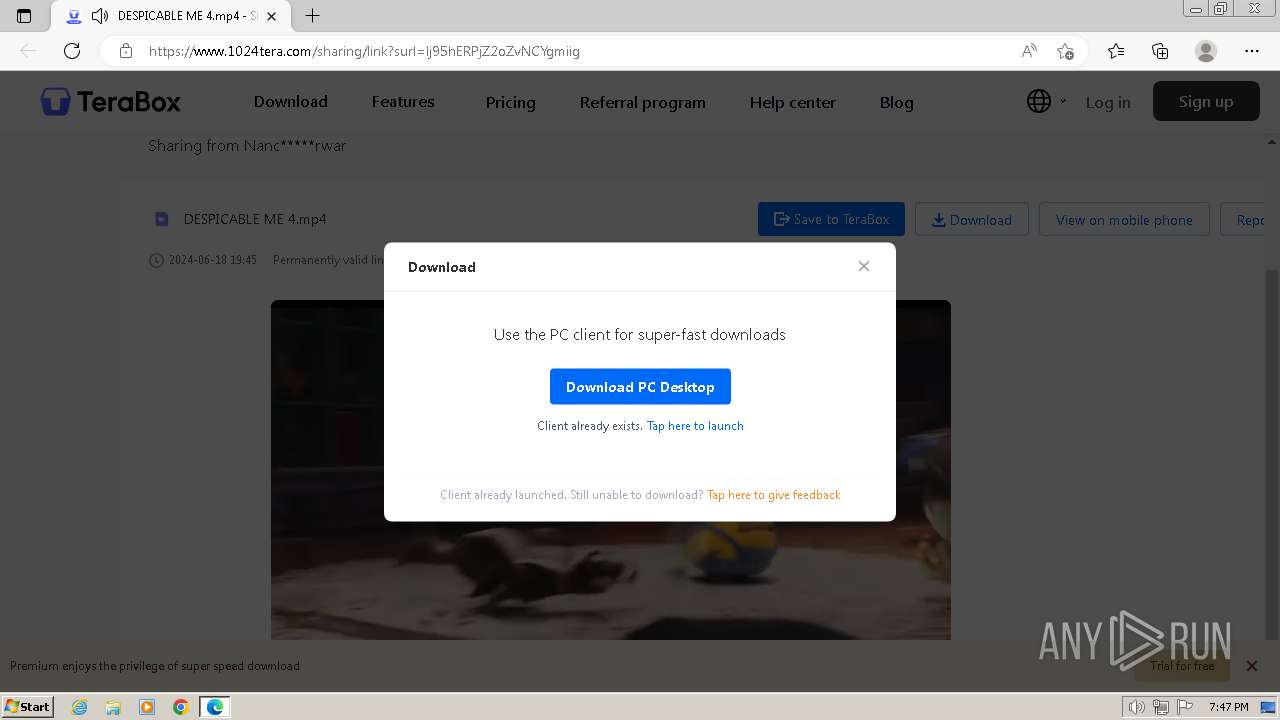This screenshot has width=1280, height=720.
Task: Click Tap here to give feedback link
Action: coord(773,495)
